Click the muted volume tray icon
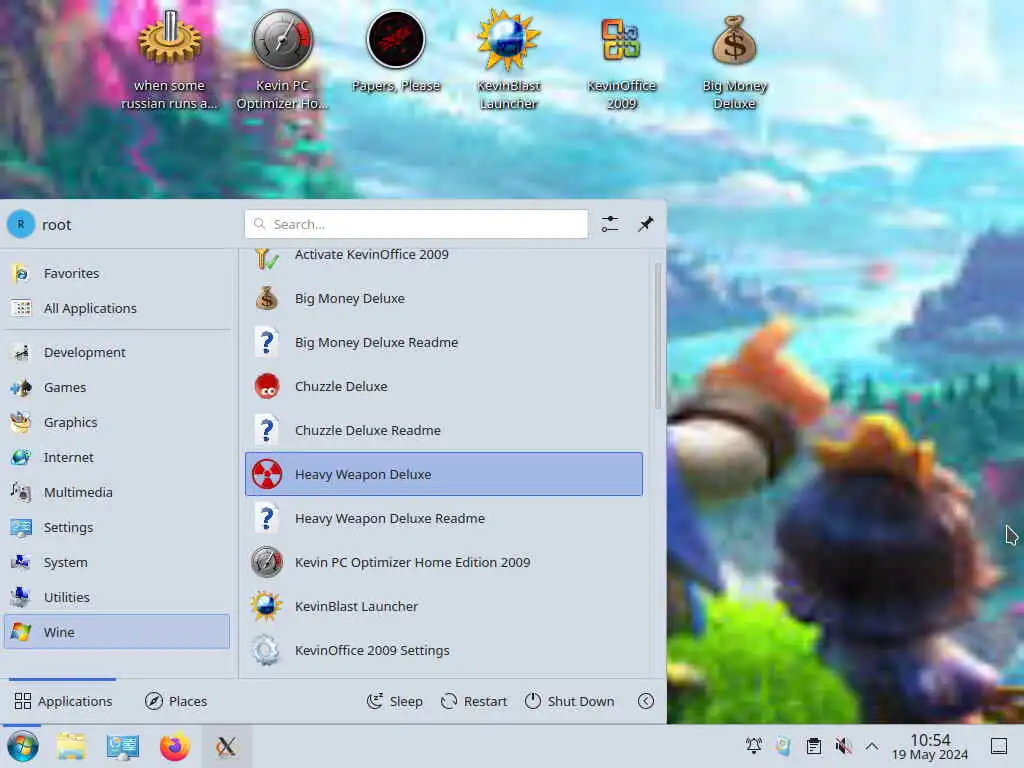The height and width of the screenshot is (768, 1024). [843, 745]
